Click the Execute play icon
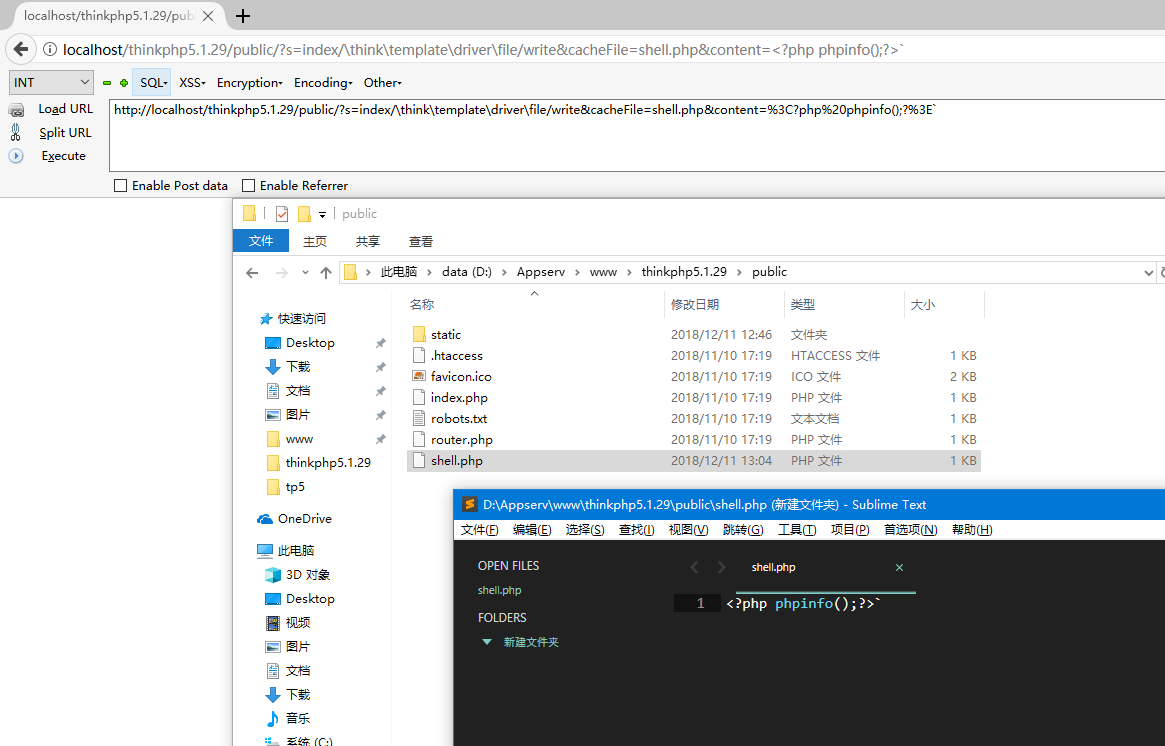 pos(16,156)
